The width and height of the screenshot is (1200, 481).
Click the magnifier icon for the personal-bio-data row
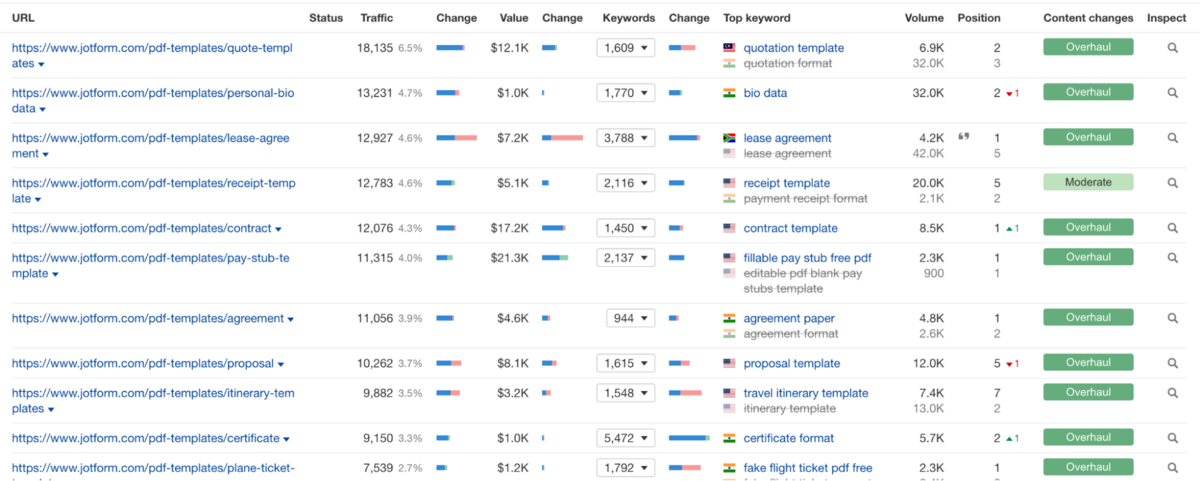tap(1173, 93)
